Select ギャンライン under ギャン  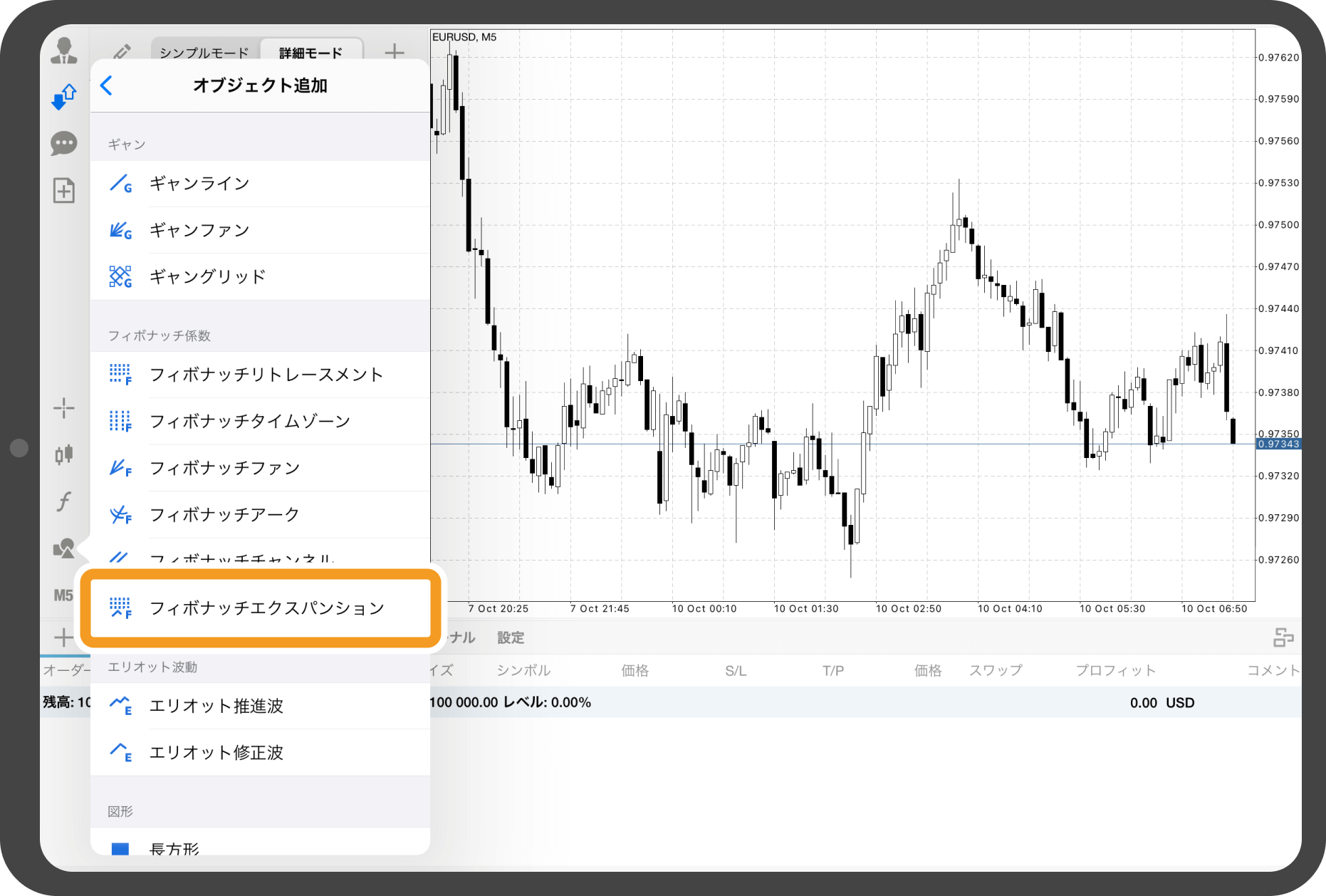click(199, 183)
